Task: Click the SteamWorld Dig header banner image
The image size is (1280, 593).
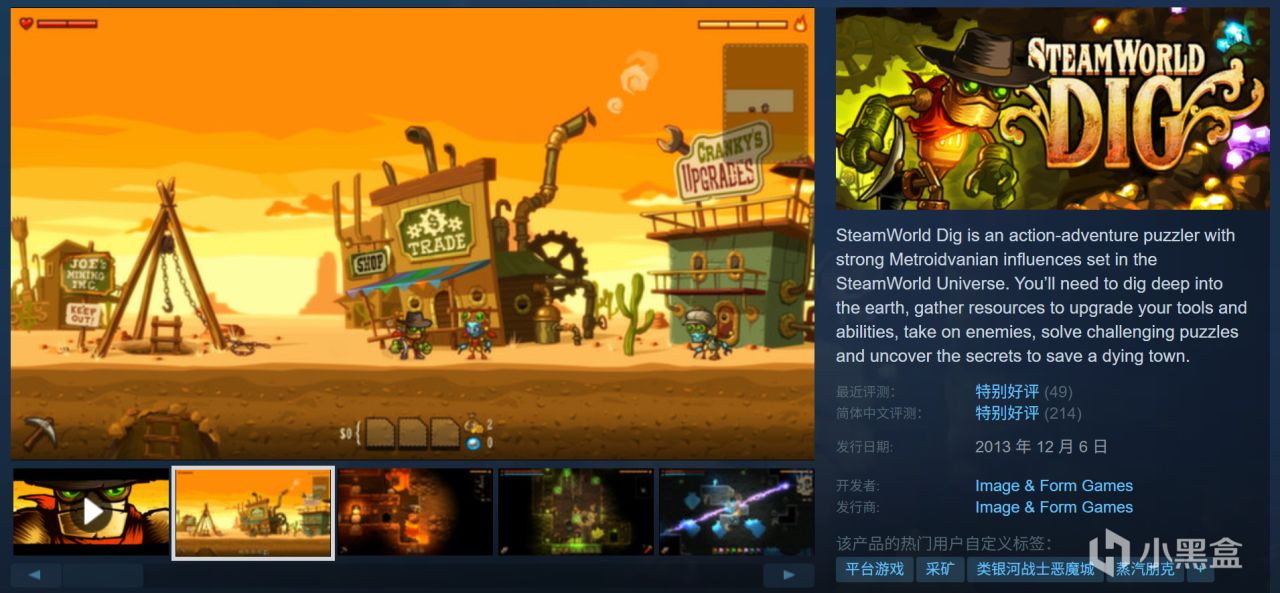Action: (1052, 109)
